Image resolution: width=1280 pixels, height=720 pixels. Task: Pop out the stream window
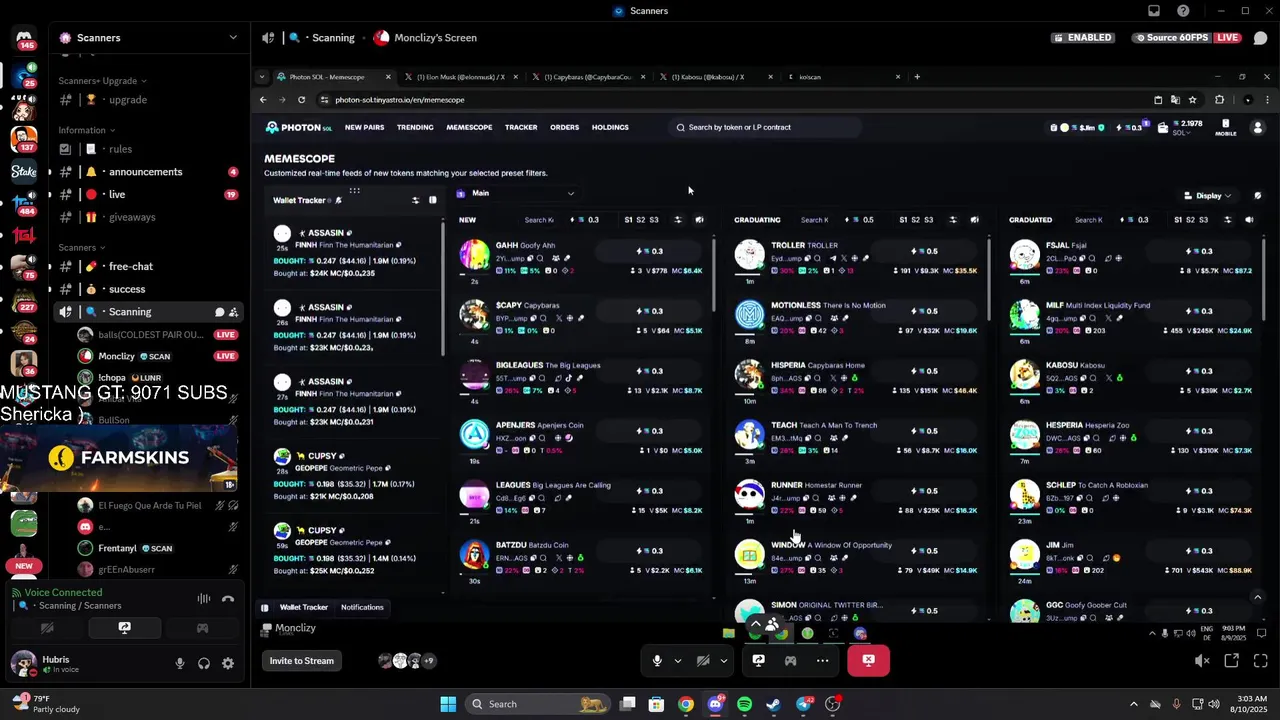click(1232, 660)
